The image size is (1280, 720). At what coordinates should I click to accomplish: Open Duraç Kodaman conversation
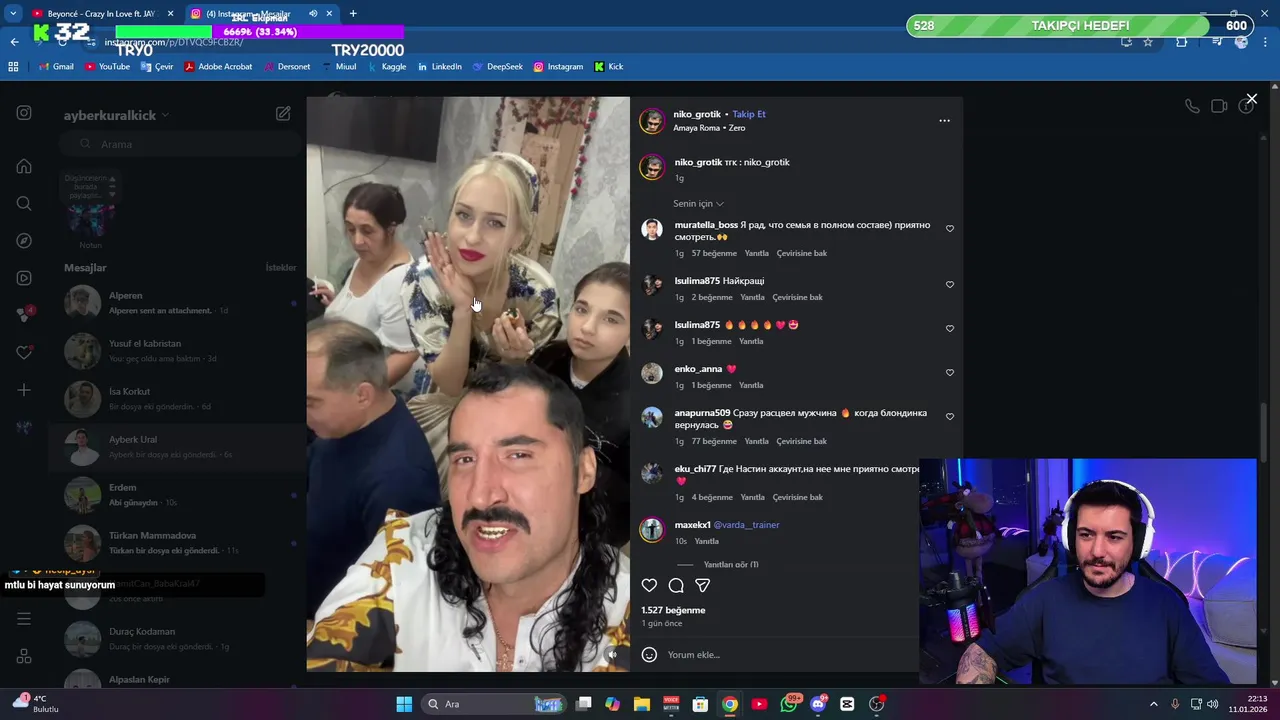178,639
